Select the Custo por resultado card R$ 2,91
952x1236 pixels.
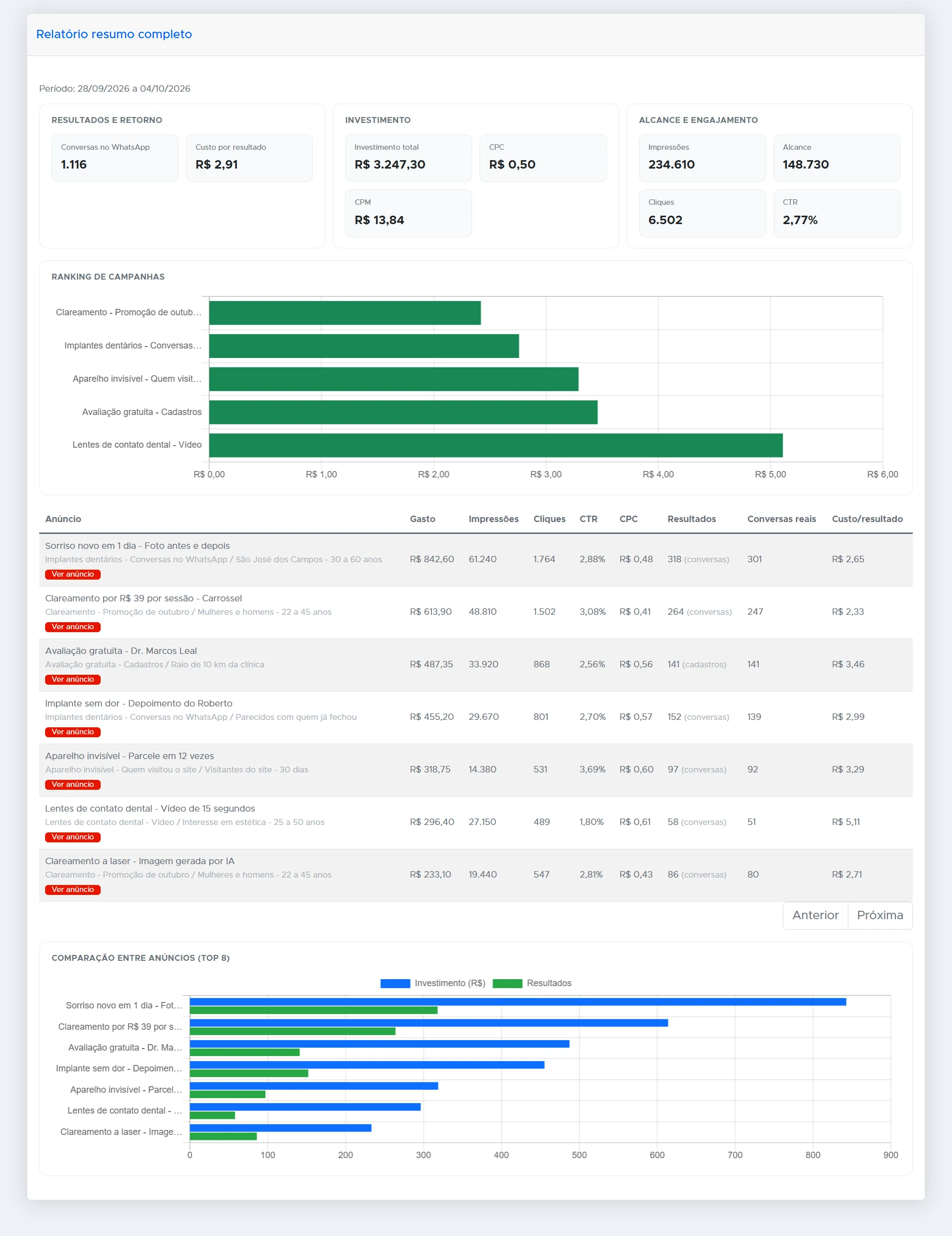[x=249, y=158]
